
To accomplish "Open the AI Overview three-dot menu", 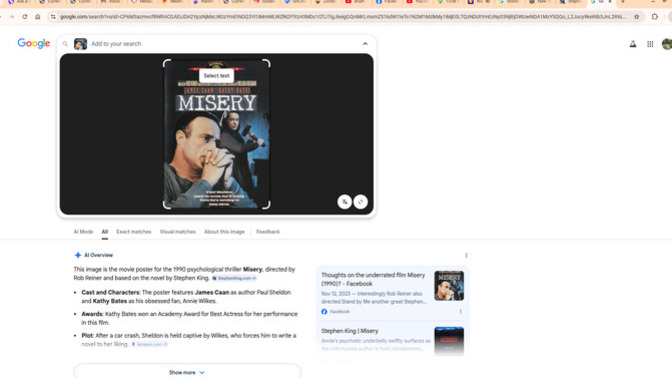I will tap(466, 255).
